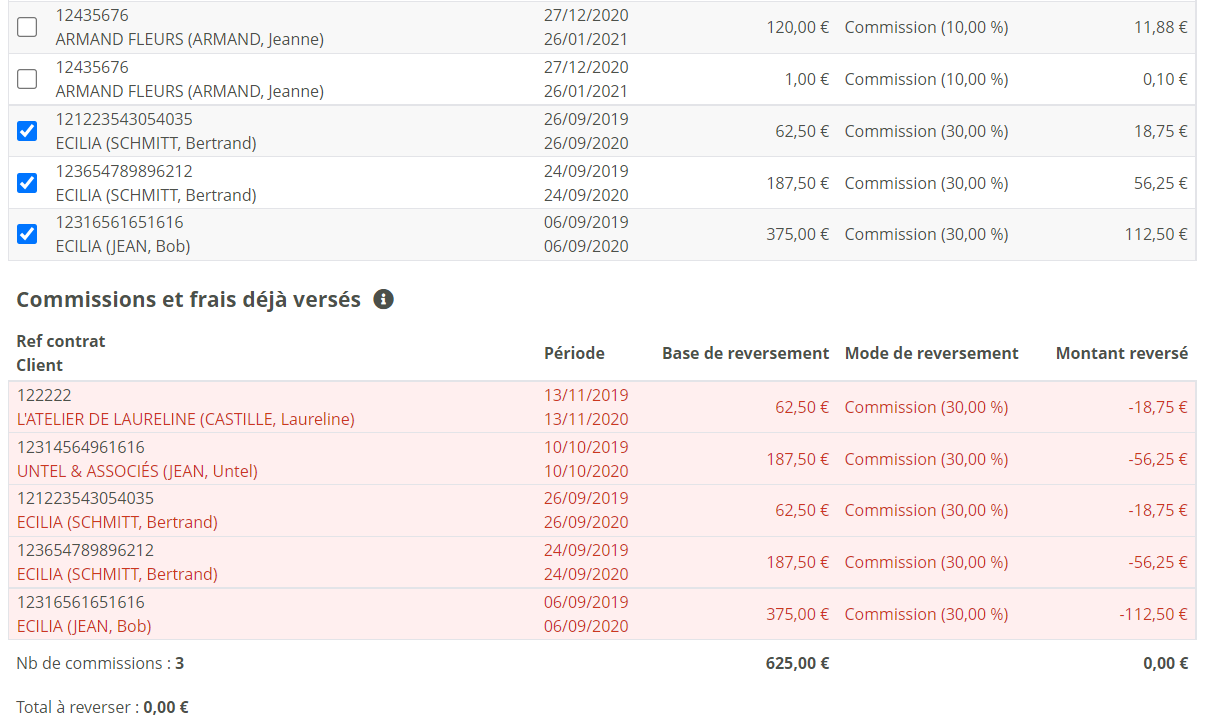Click the 11,88 € commission amount
The image size is (1206, 724).
(x=1160, y=28)
